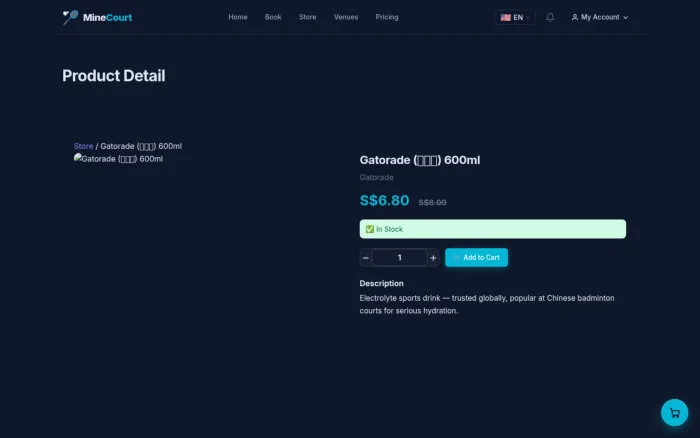Image resolution: width=700 pixels, height=438 pixels.
Task: Open the Book menu item
Action: [x=273, y=17]
